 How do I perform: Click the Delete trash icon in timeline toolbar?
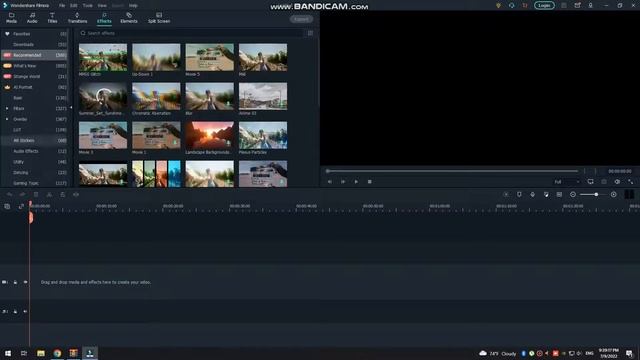coord(36,195)
